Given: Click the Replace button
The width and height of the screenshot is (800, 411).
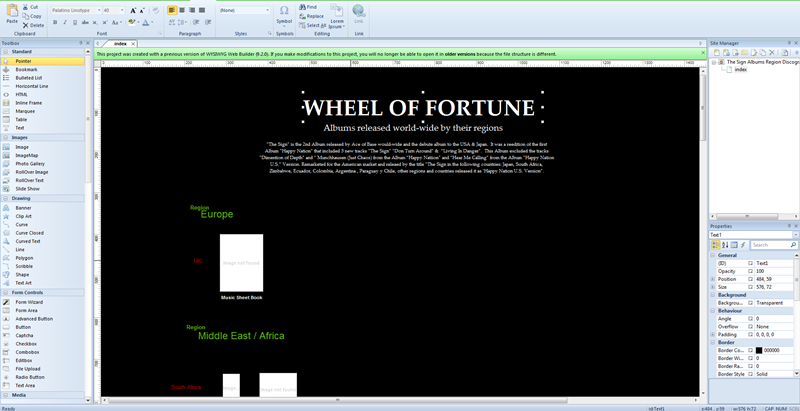Looking at the screenshot, I should (x=314, y=16).
